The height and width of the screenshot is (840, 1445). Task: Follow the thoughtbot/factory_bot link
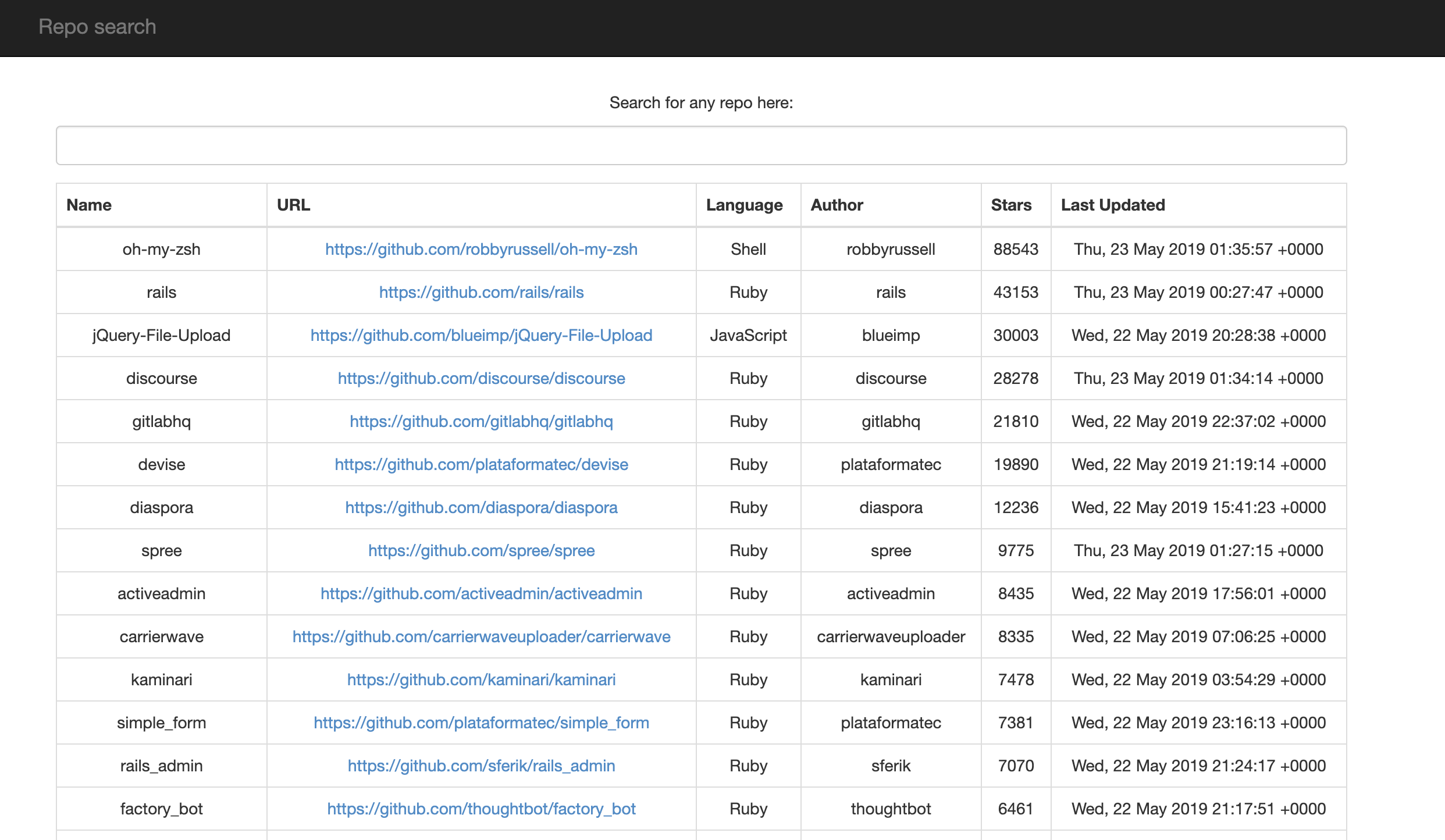(x=481, y=809)
